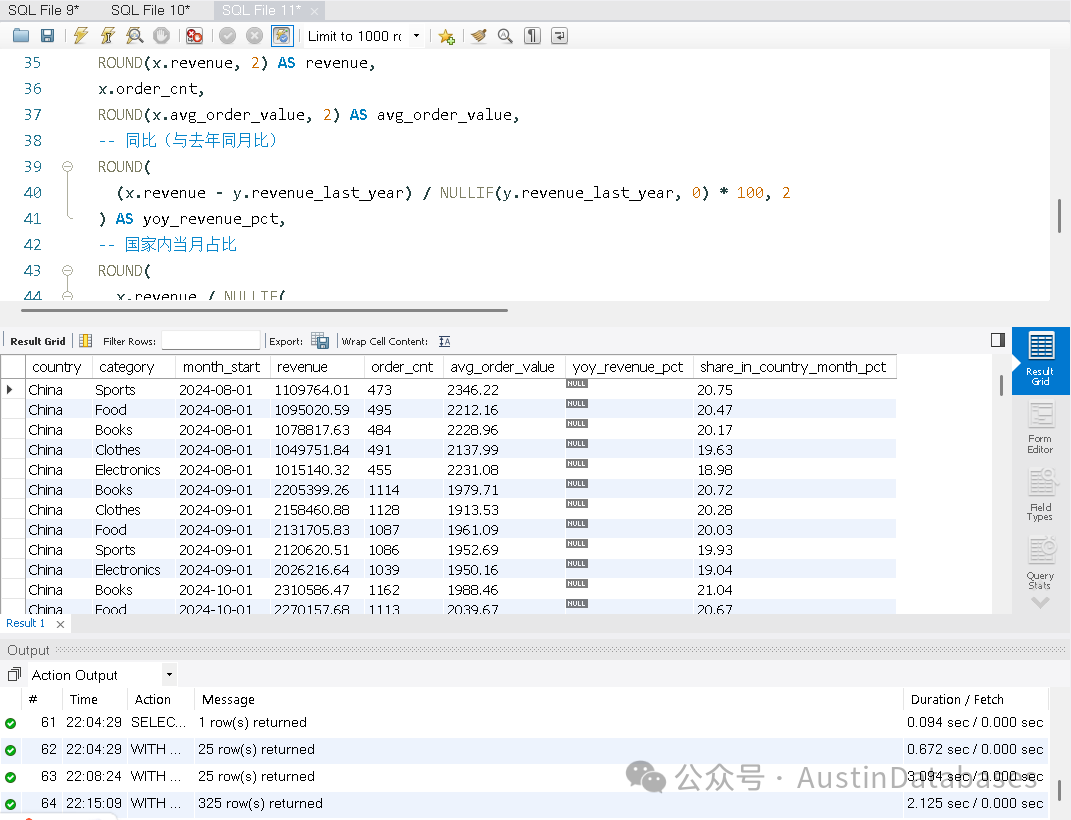Toggle stop-on-error for script execution
This screenshot has width=1071, height=820.
click(195, 36)
